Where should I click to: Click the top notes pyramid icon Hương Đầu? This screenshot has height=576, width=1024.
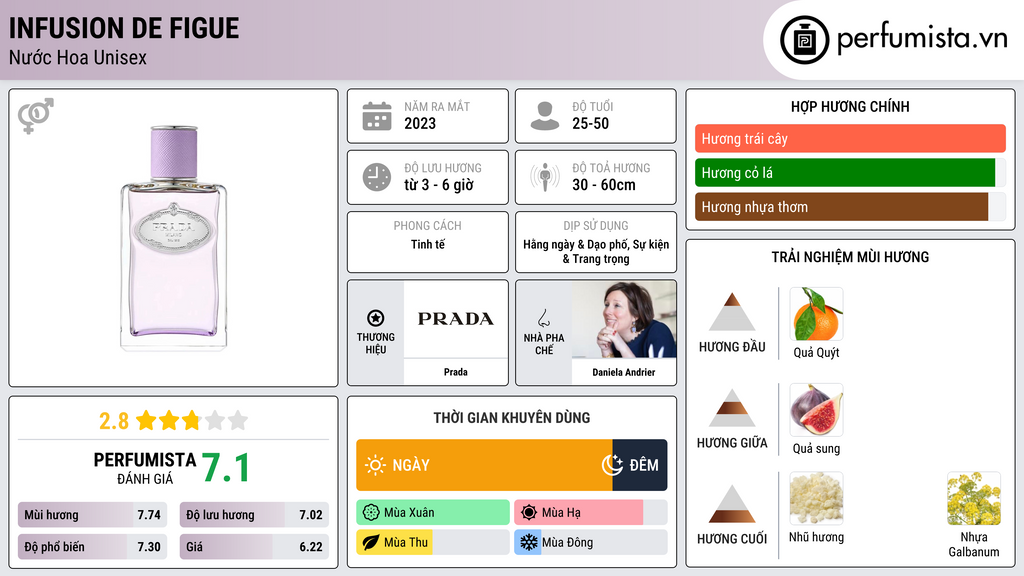tap(732, 312)
